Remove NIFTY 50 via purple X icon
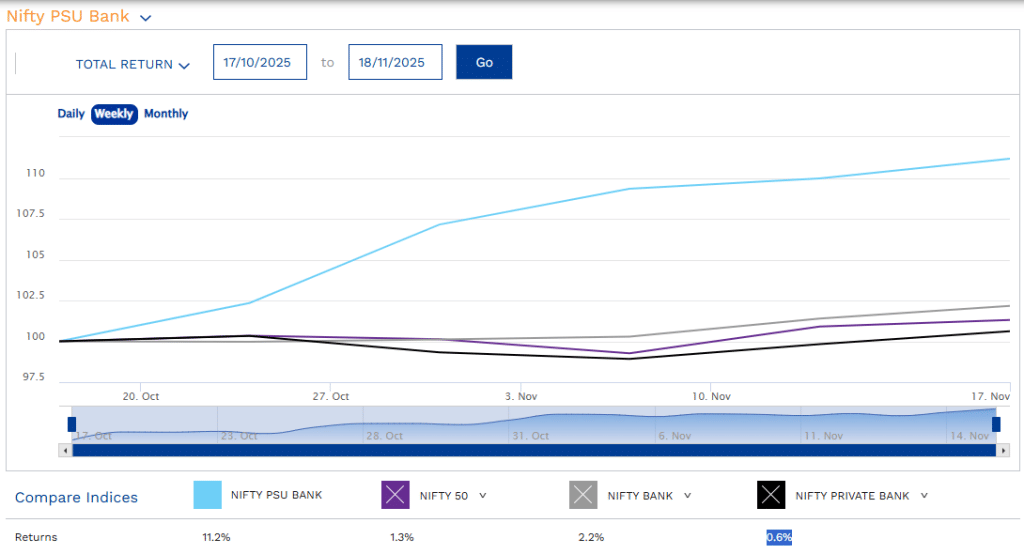1024x554 pixels. coord(396,495)
